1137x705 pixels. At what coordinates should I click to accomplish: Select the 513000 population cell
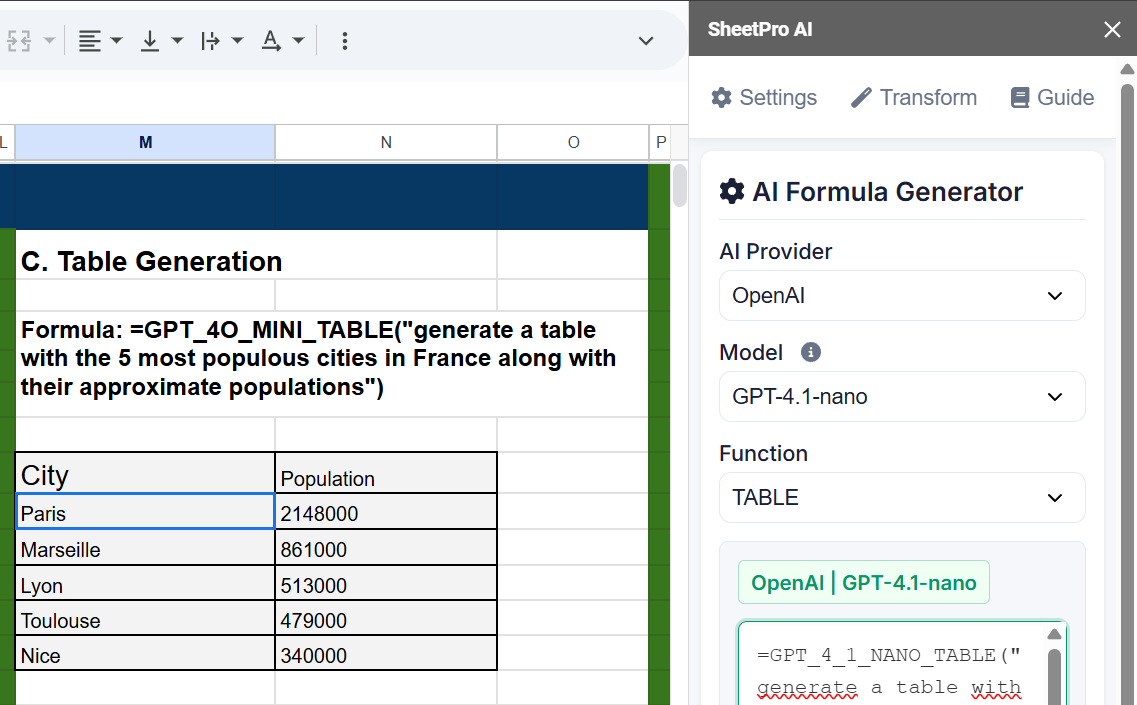(x=386, y=583)
